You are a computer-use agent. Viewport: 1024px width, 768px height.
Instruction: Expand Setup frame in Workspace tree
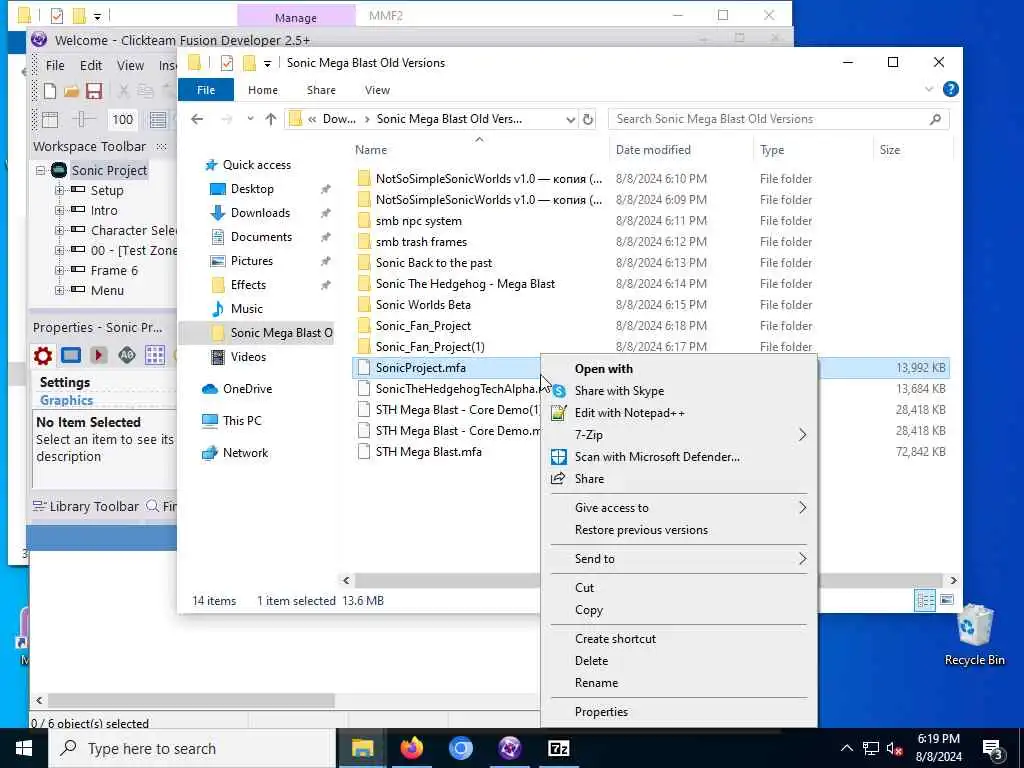(x=59, y=191)
